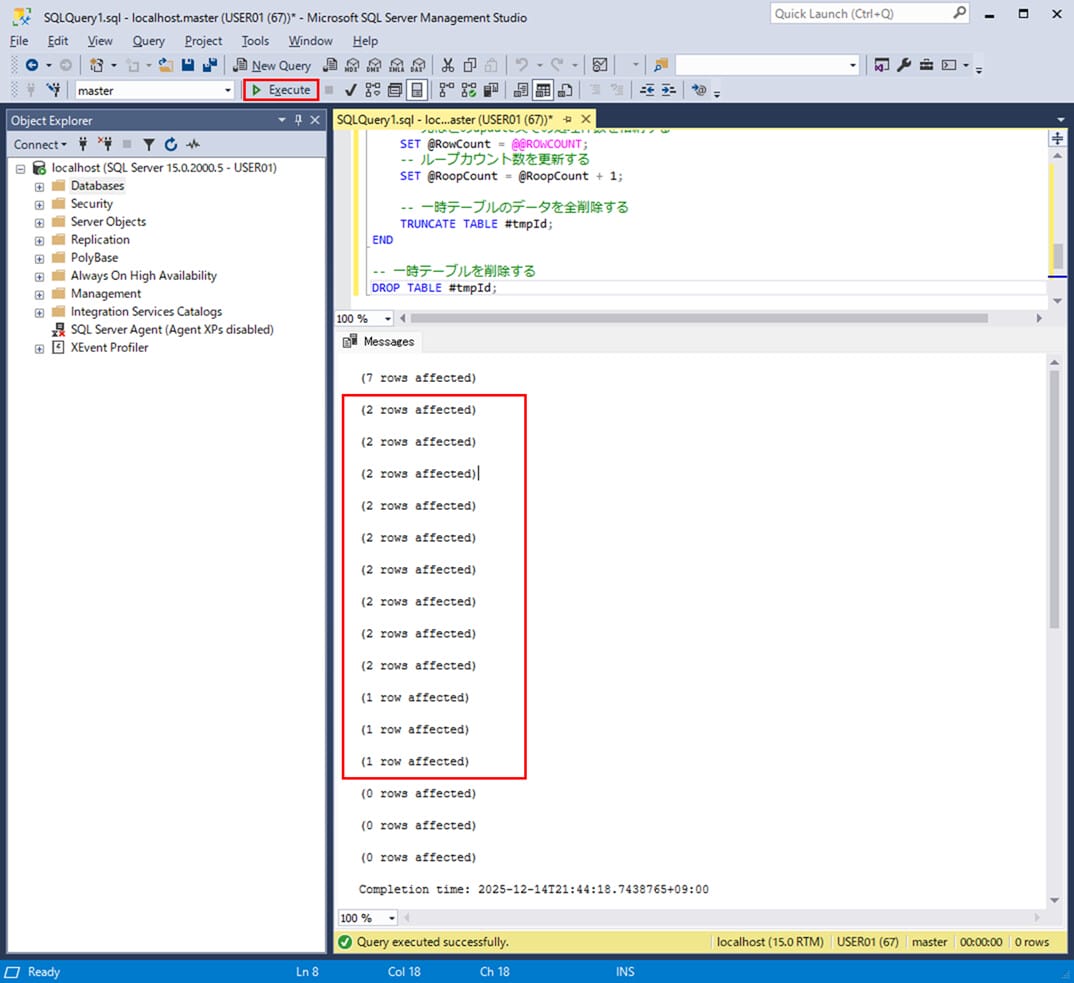
Task: Click the Disconnect plug icon in Object Explorer
Action: click(x=105, y=144)
